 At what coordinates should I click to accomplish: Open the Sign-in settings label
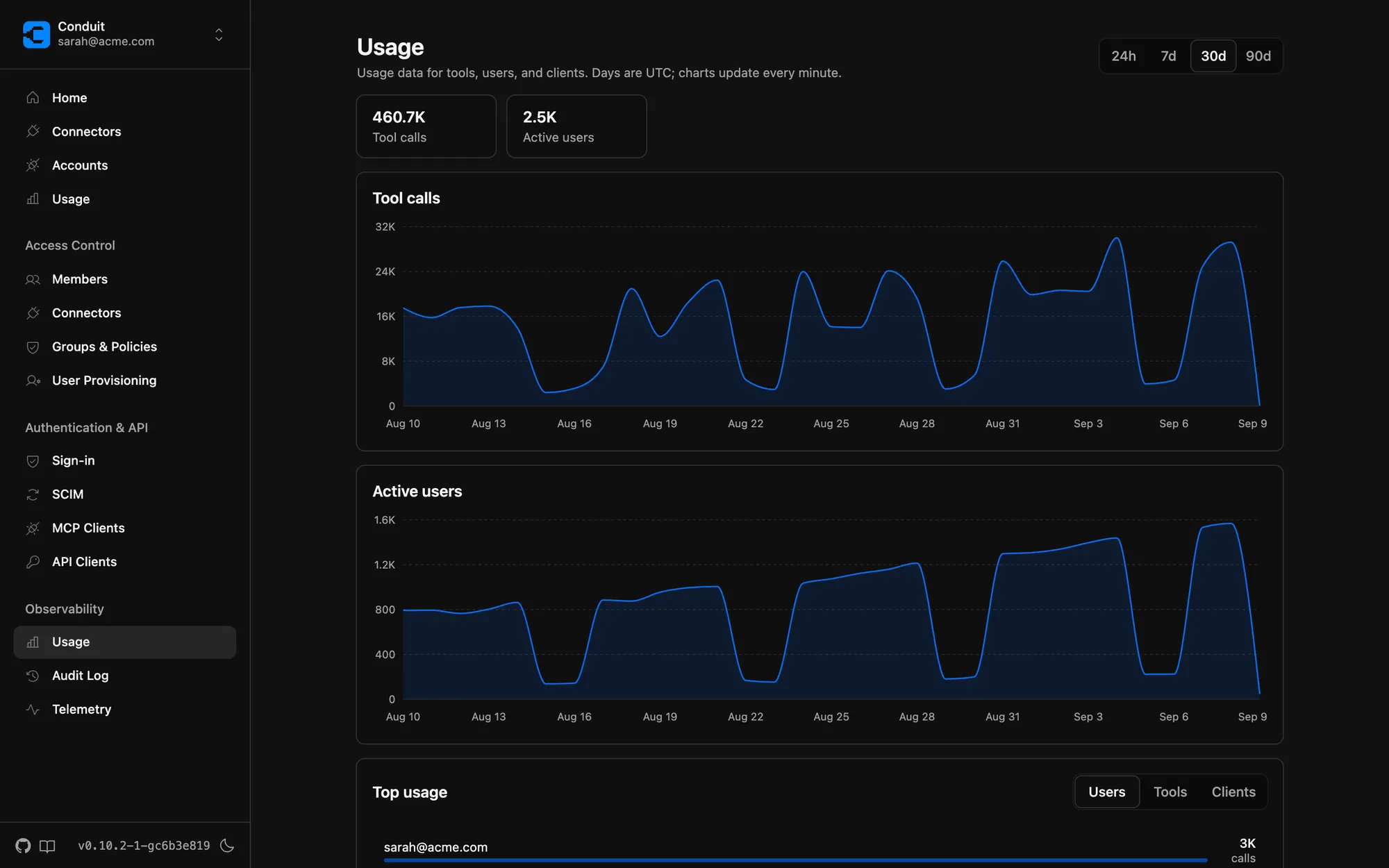tap(73, 461)
